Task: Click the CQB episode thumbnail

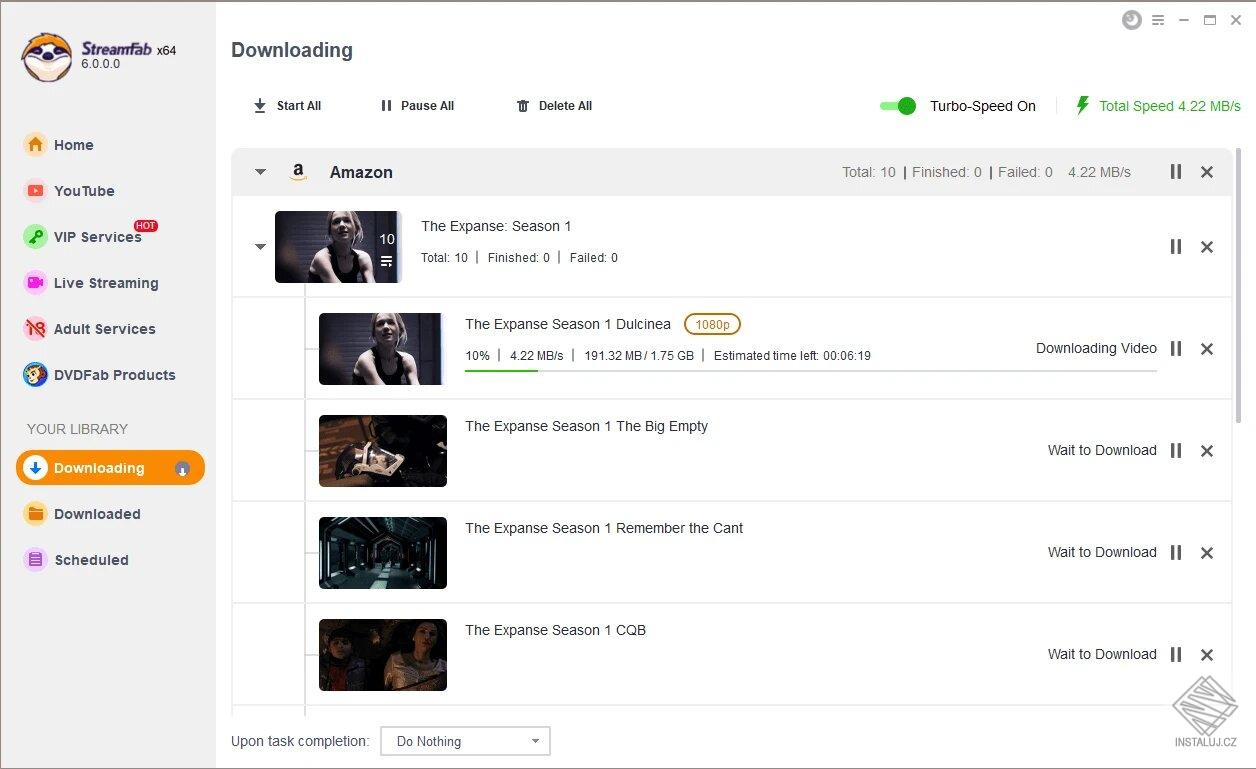Action: (383, 655)
